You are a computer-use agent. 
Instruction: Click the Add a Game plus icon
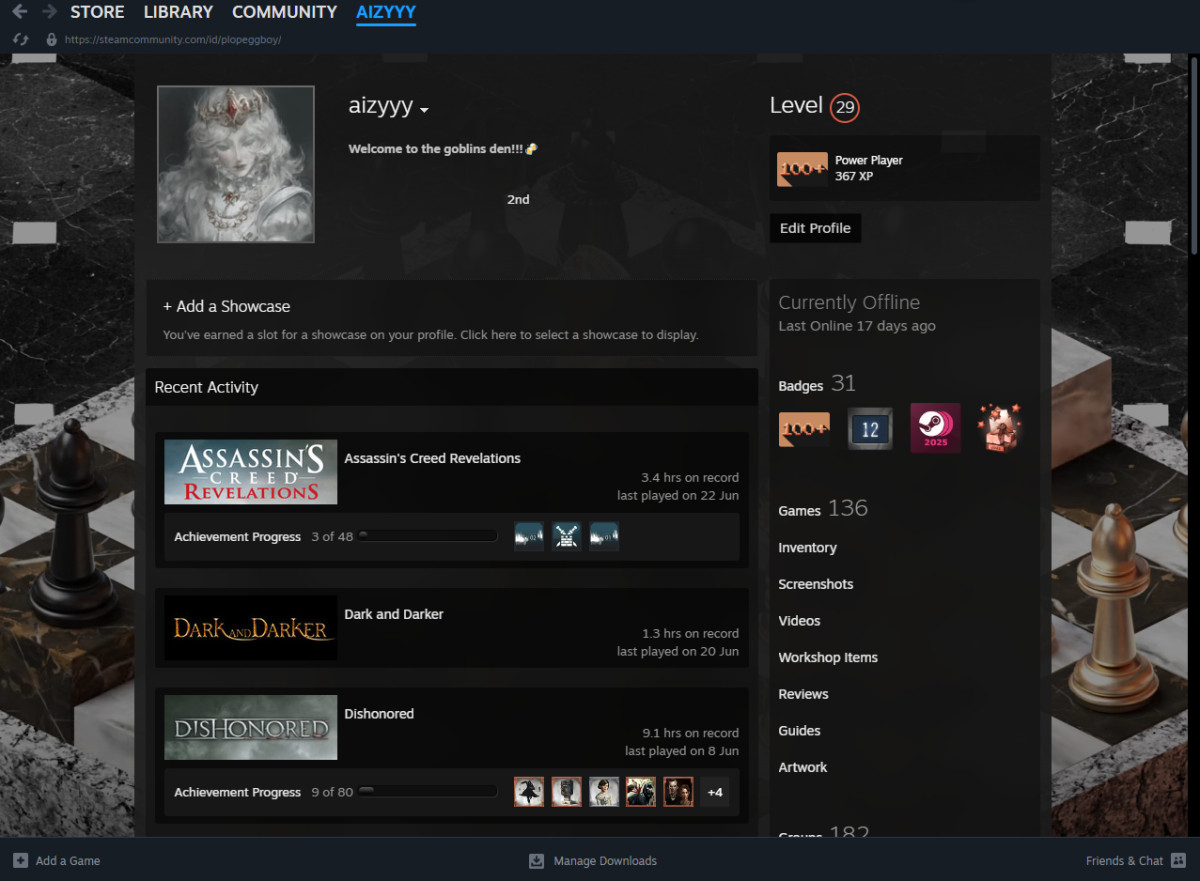click(x=20, y=860)
